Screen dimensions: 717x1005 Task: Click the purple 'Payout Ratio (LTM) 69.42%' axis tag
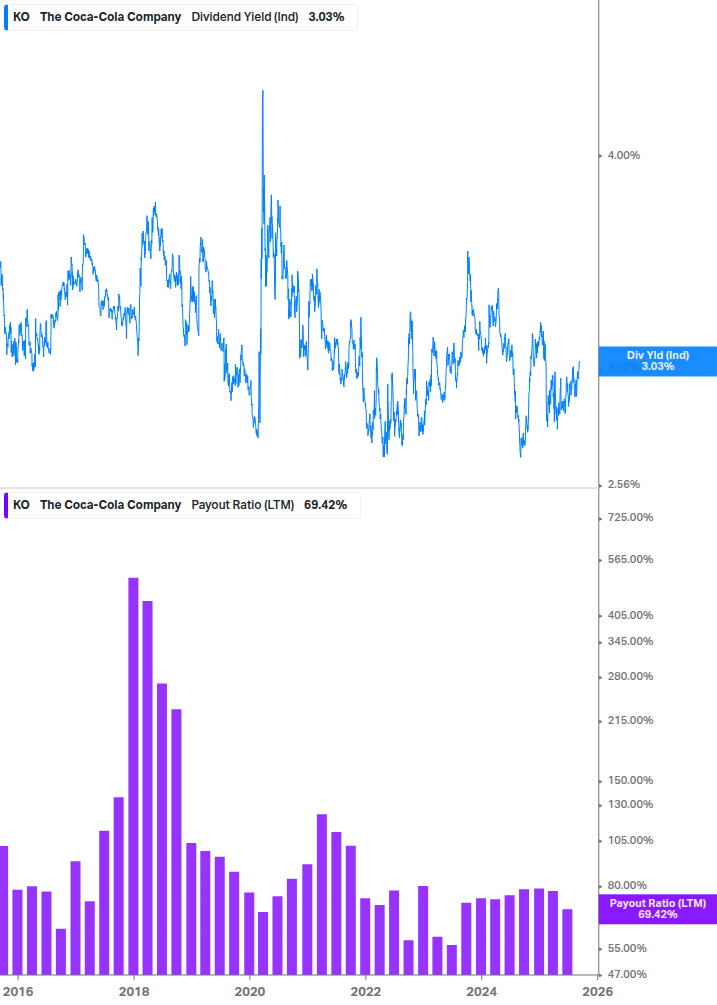657,909
